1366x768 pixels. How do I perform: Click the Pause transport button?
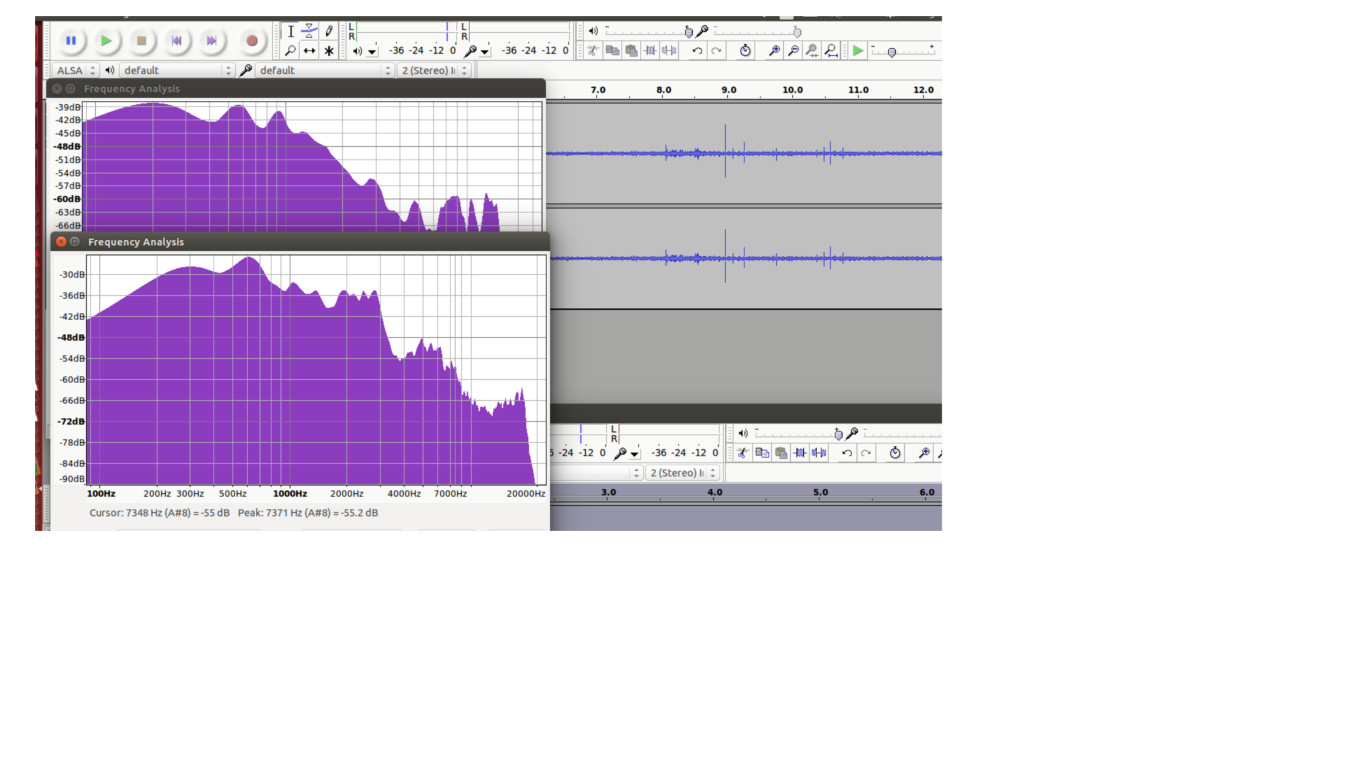tap(70, 41)
